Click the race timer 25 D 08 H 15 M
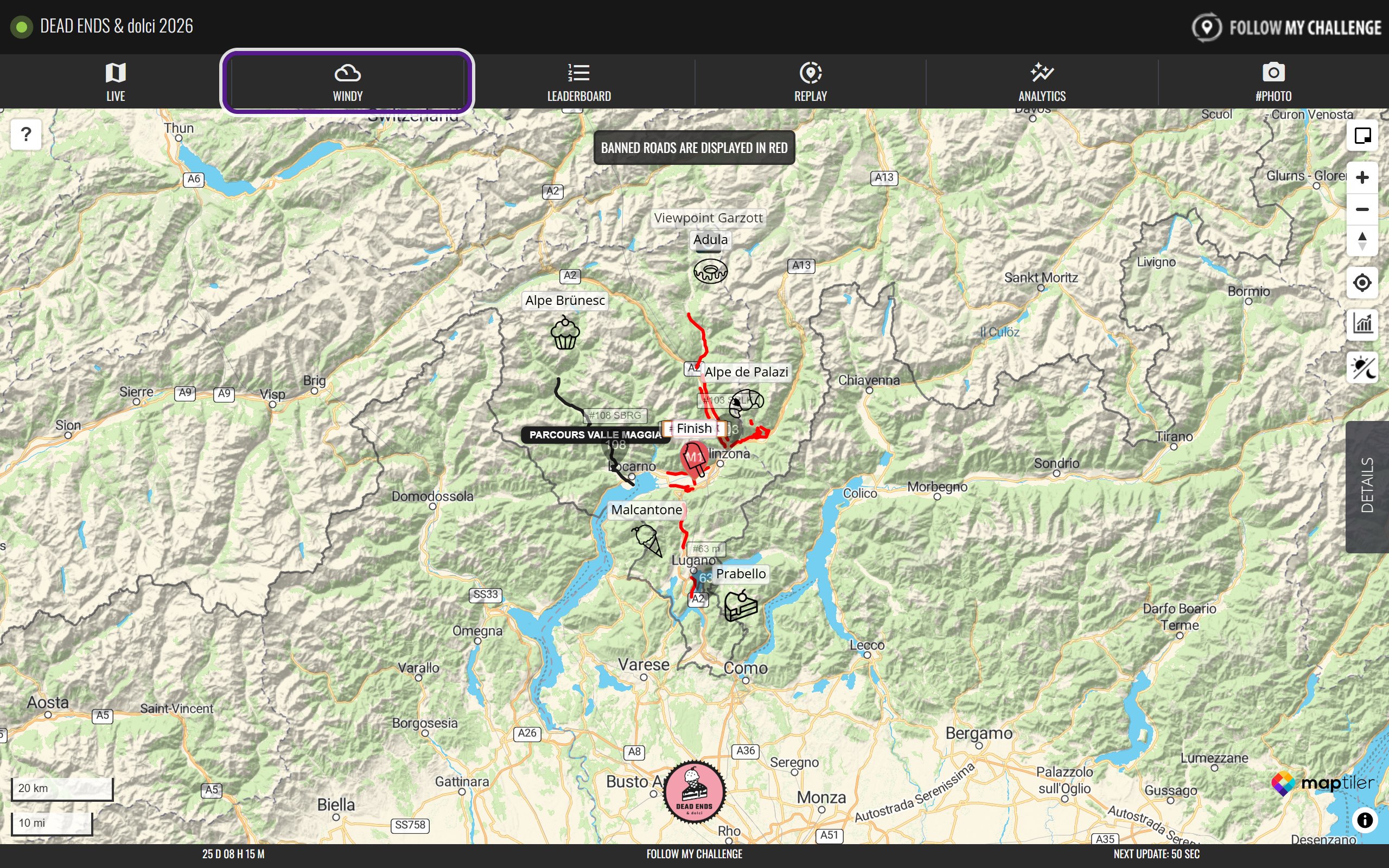 pyautogui.click(x=234, y=854)
